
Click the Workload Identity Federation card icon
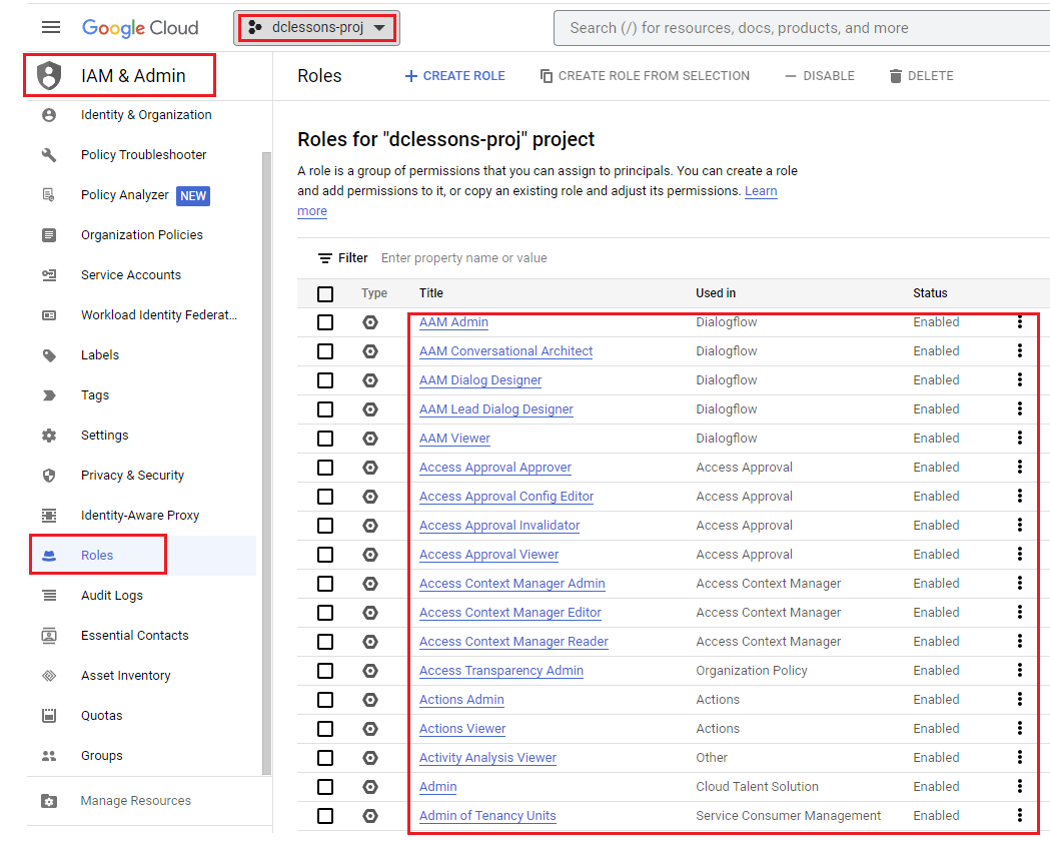coord(49,315)
